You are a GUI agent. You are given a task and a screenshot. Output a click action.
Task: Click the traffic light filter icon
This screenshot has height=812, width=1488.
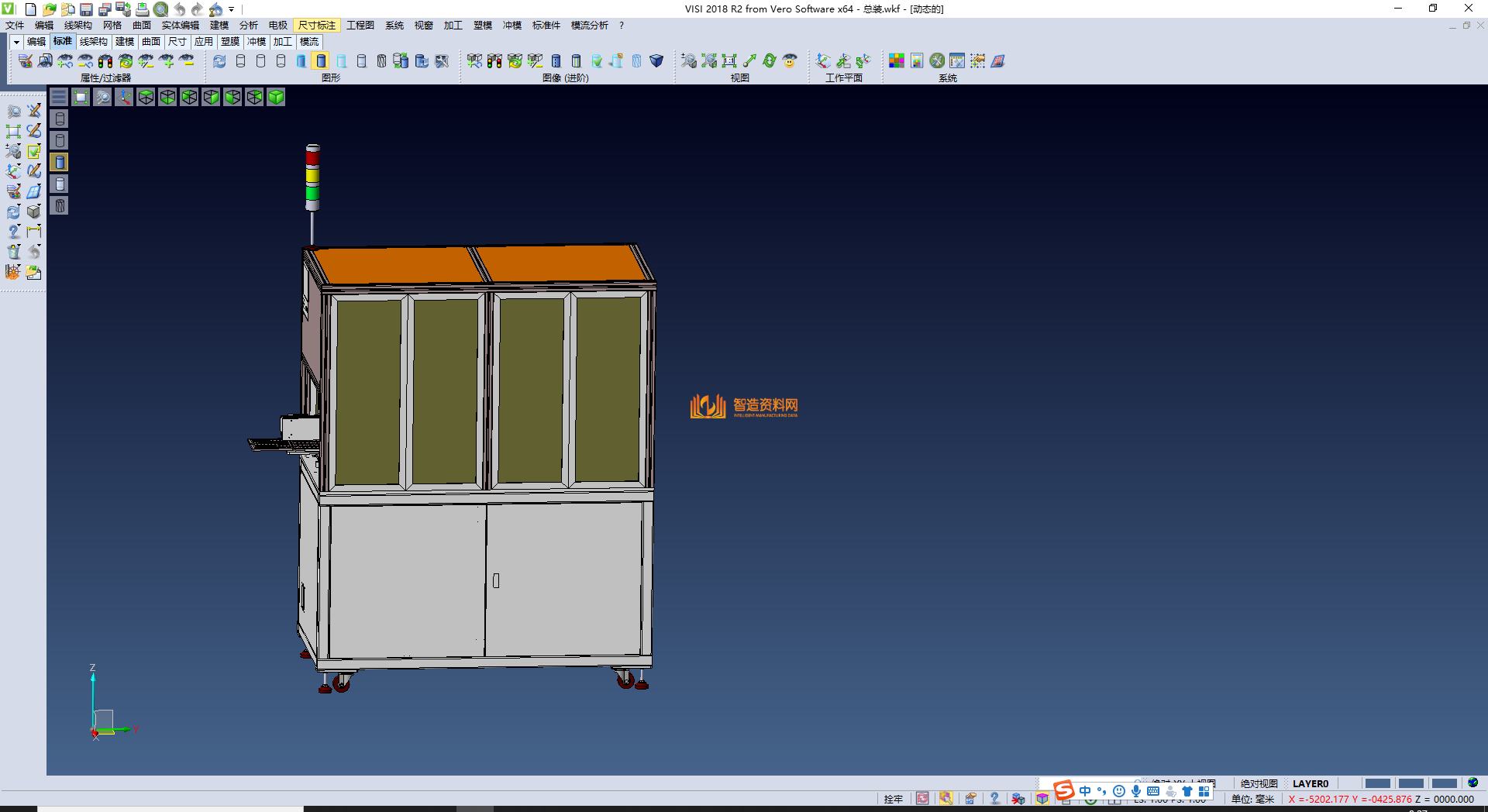tap(105, 61)
